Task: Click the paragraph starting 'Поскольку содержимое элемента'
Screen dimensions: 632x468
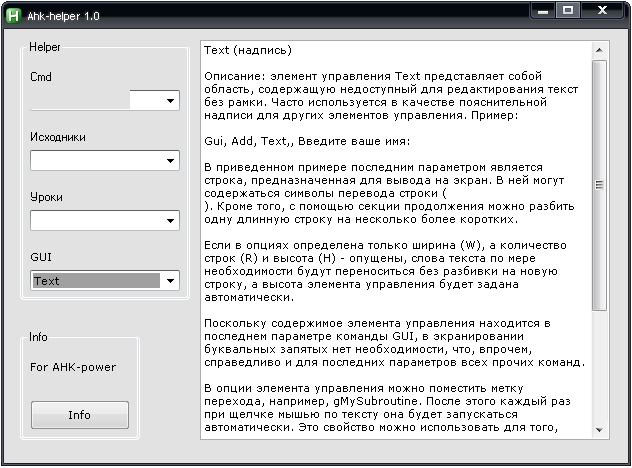Action: point(395,343)
